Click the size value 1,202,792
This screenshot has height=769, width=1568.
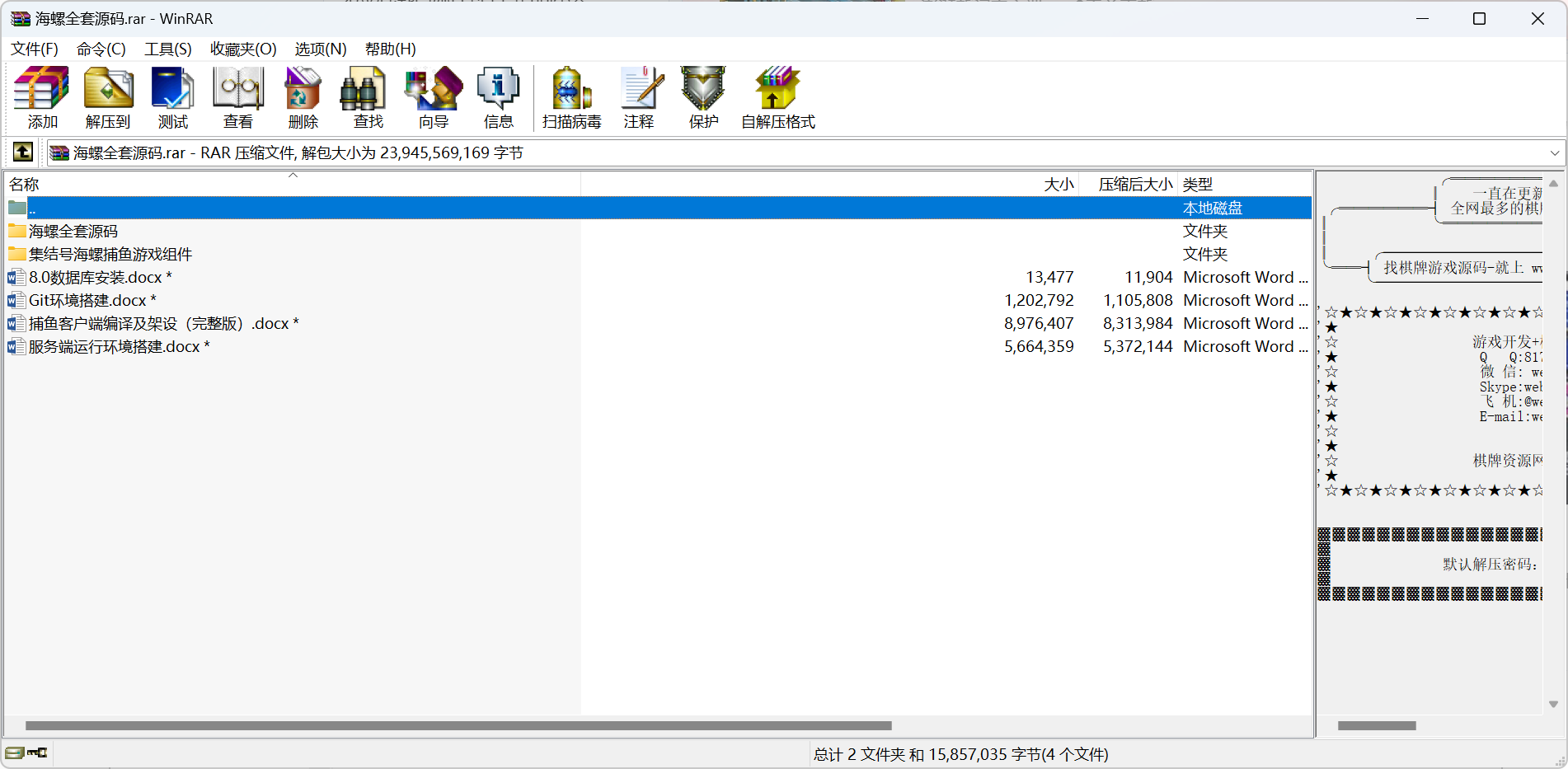1039,300
